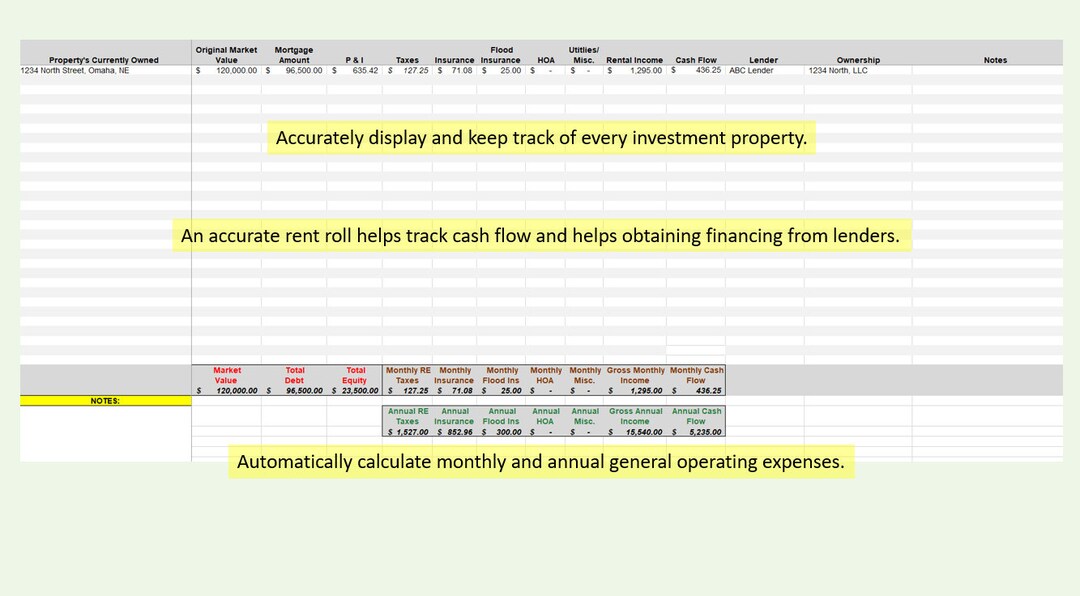Image resolution: width=1080 pixels, height=596 pixels.
Task: Select the Lender column header
Action: (x=763, y=60)
